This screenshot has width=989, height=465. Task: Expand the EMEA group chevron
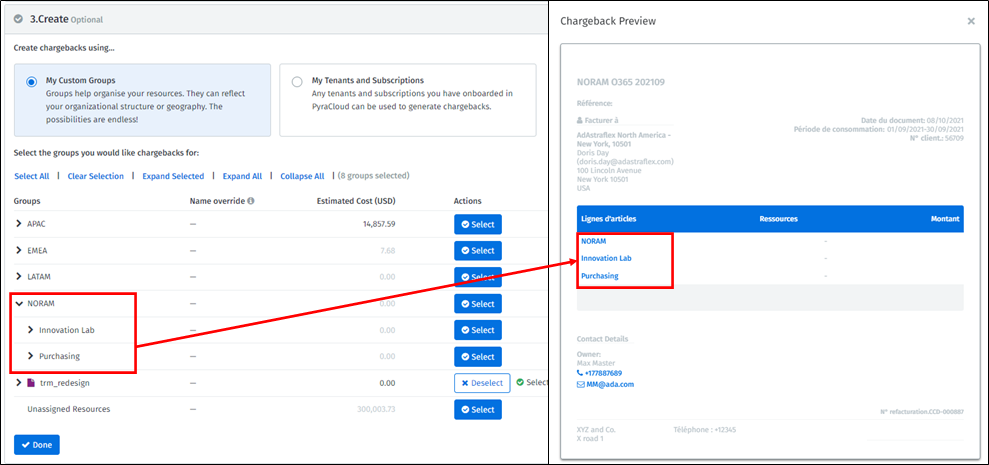[x=18, y=250]
